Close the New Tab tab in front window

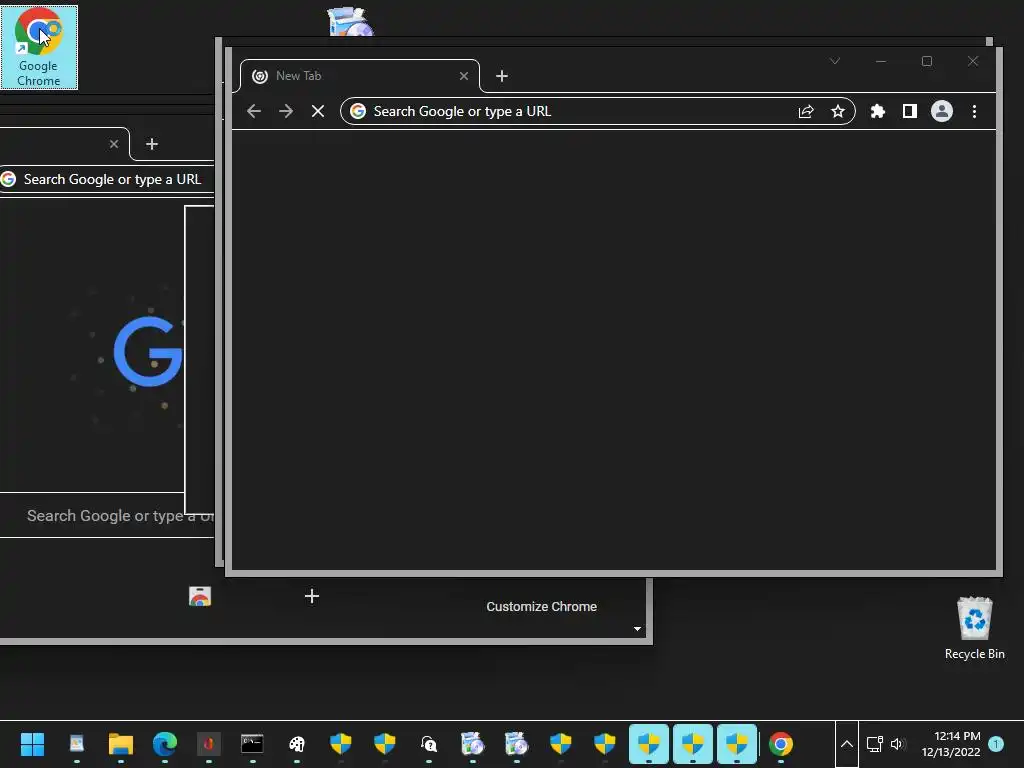[x=464, y=76]
